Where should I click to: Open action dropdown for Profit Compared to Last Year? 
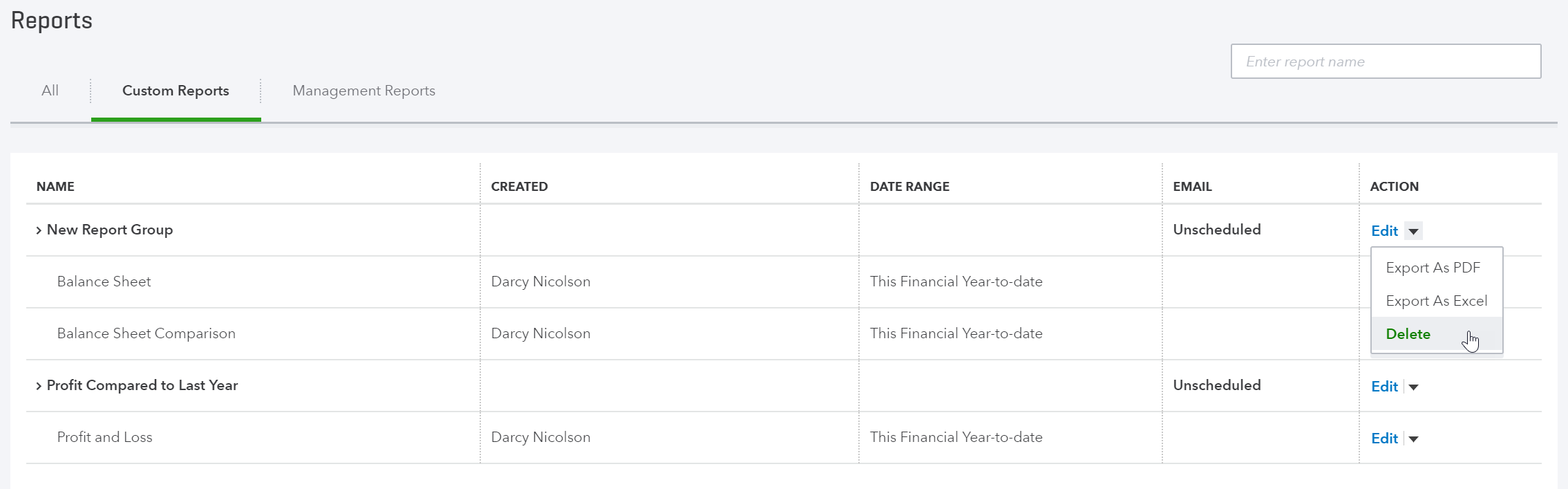(x=1413, y=387)
